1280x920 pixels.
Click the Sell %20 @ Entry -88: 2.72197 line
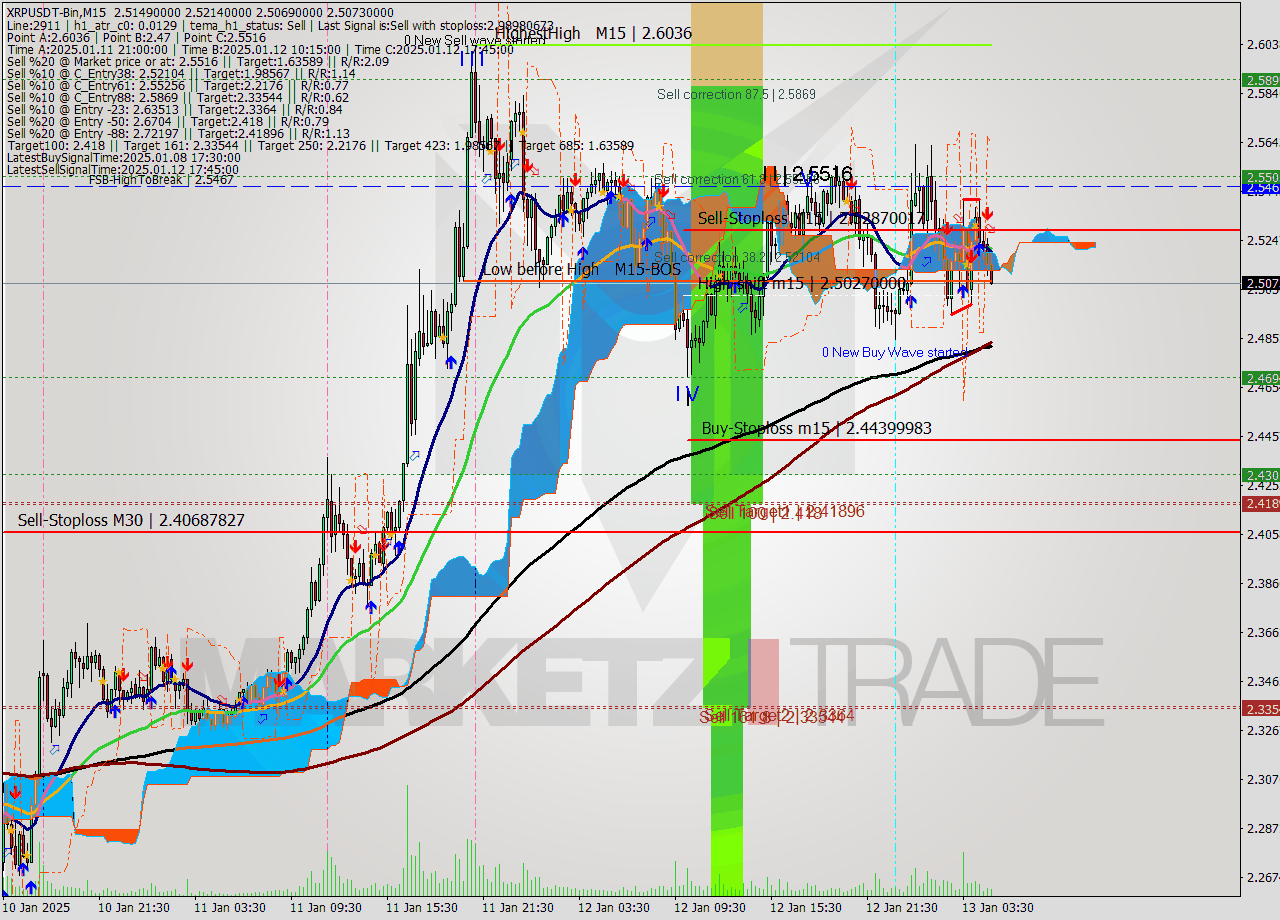tap(178, 133)
